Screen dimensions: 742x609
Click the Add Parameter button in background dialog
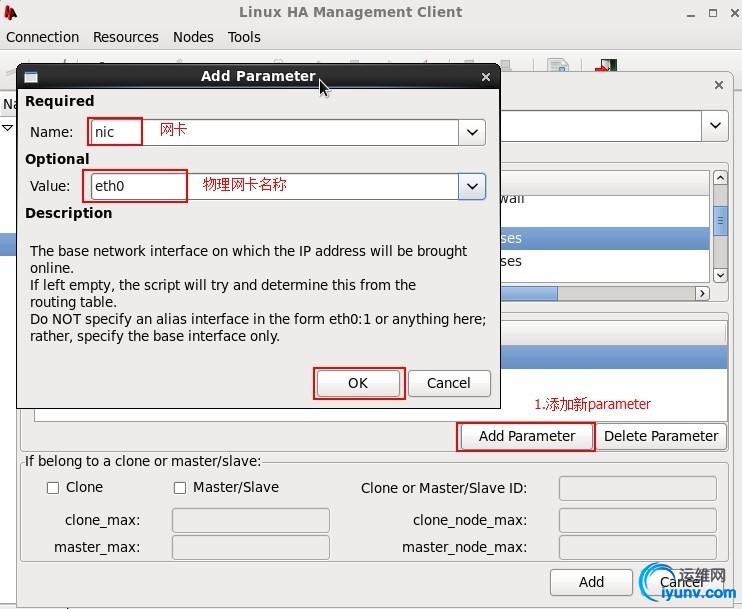click(527, 436)
